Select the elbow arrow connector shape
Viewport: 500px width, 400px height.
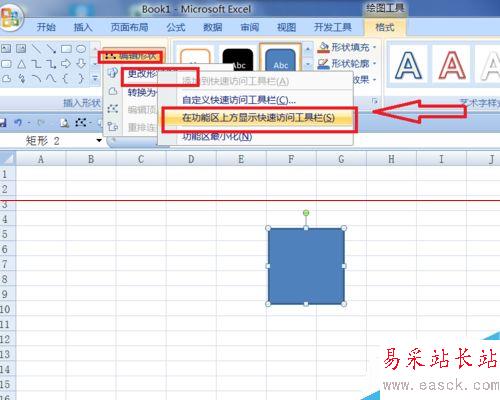[51, 64]
